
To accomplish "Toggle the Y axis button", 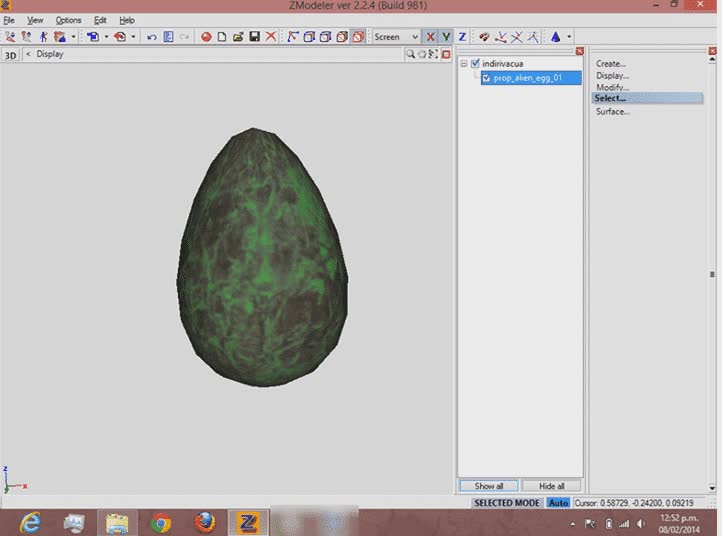I will click(446, 37).
